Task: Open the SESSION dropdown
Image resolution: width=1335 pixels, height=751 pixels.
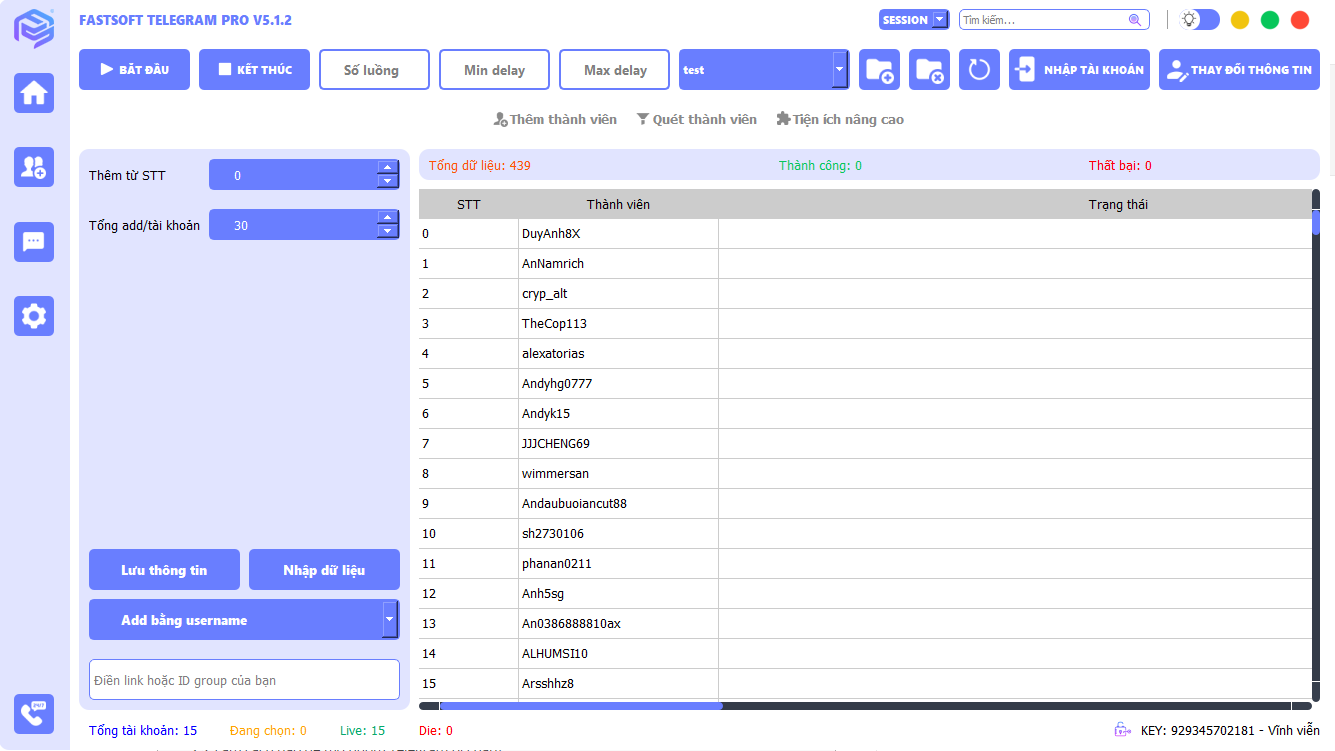Action: point(913,19)
